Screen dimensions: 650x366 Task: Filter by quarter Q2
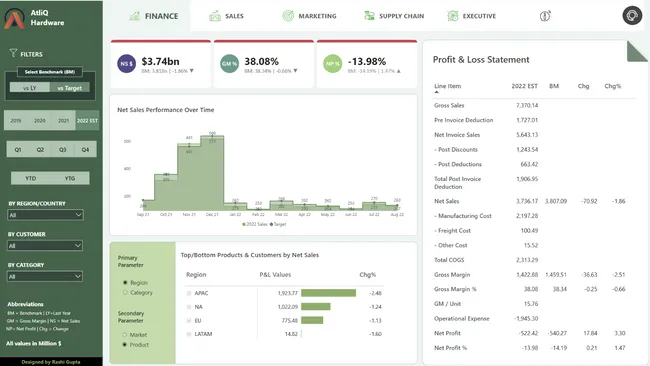pos(40,150)
